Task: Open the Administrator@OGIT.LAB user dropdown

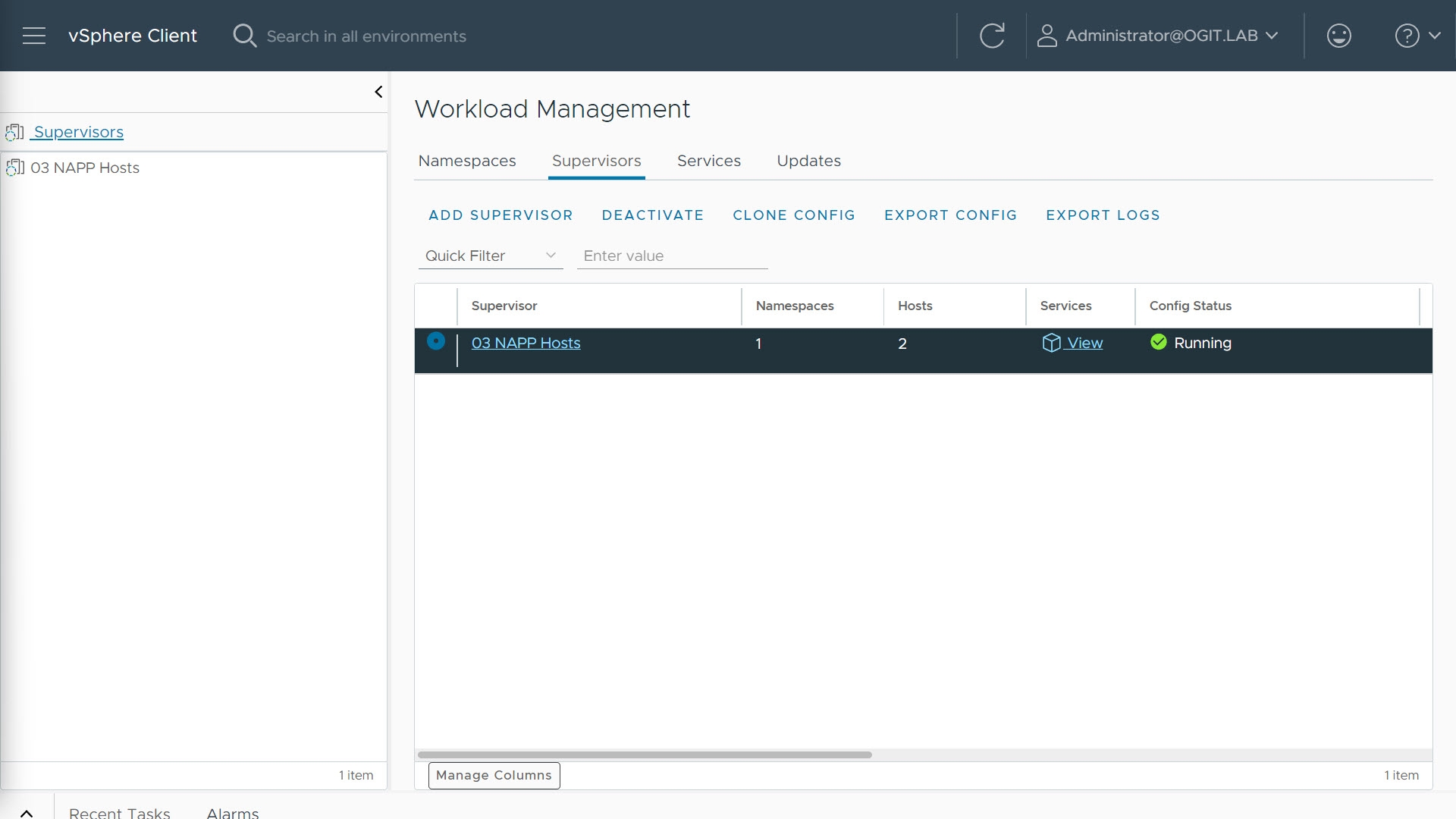Action: point(1159,36)
